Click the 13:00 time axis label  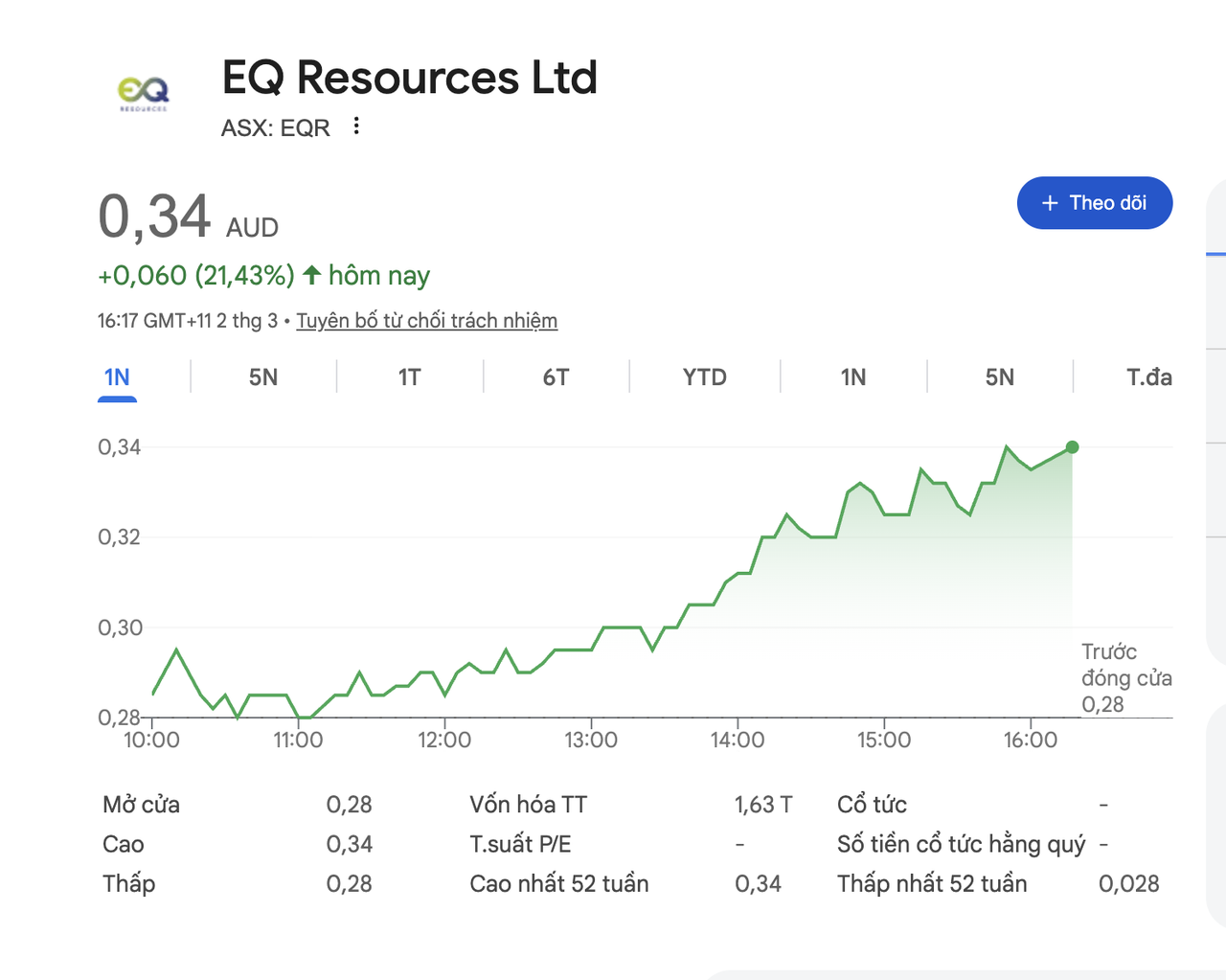(x=591, y=740)
